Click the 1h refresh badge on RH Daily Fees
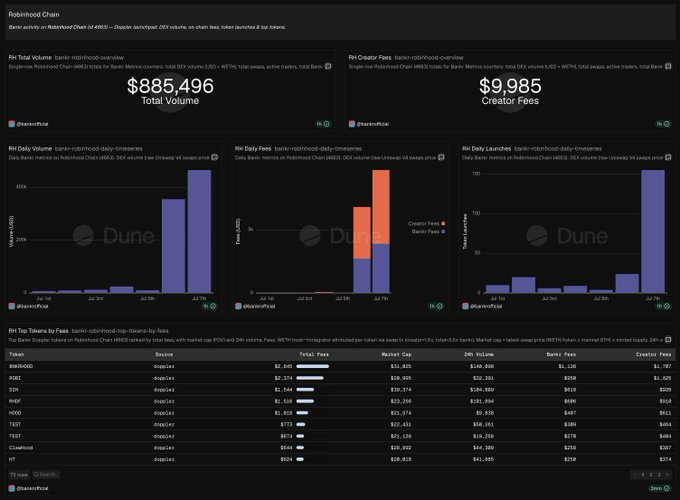The image size is (680, 500). point(436,306)
